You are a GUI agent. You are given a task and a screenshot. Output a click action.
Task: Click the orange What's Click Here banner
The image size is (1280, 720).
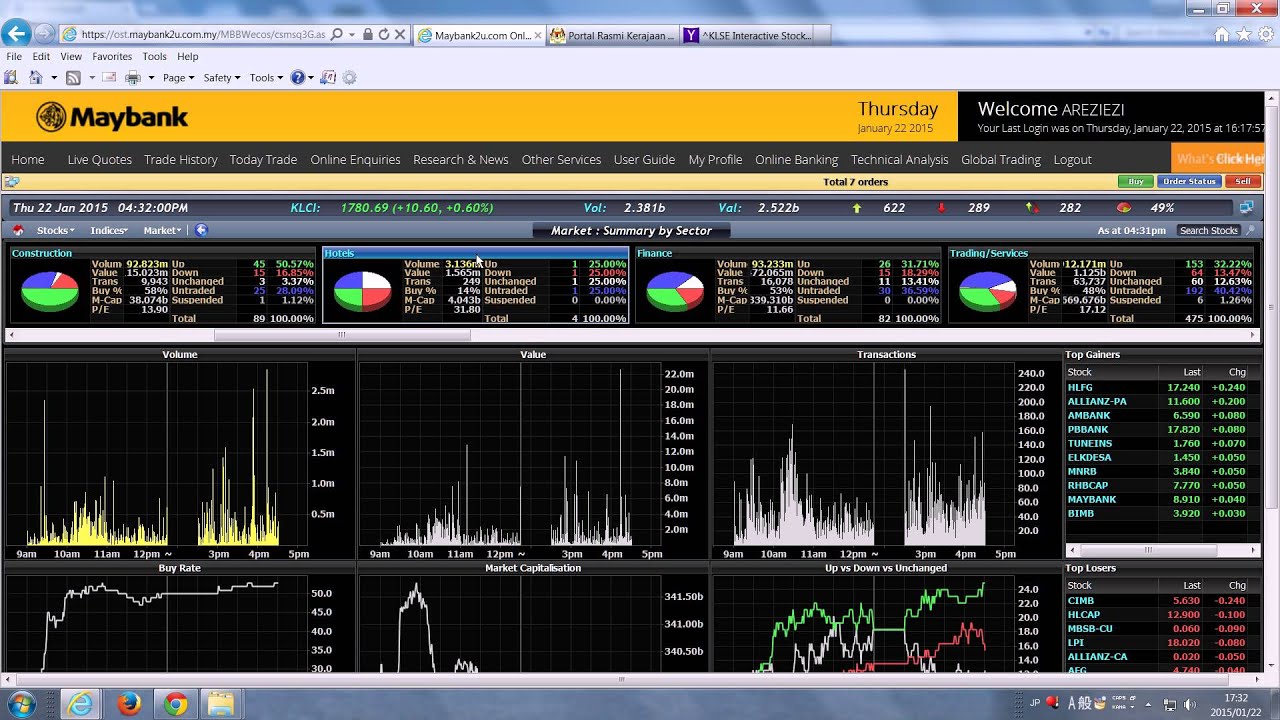[1217, 159]
